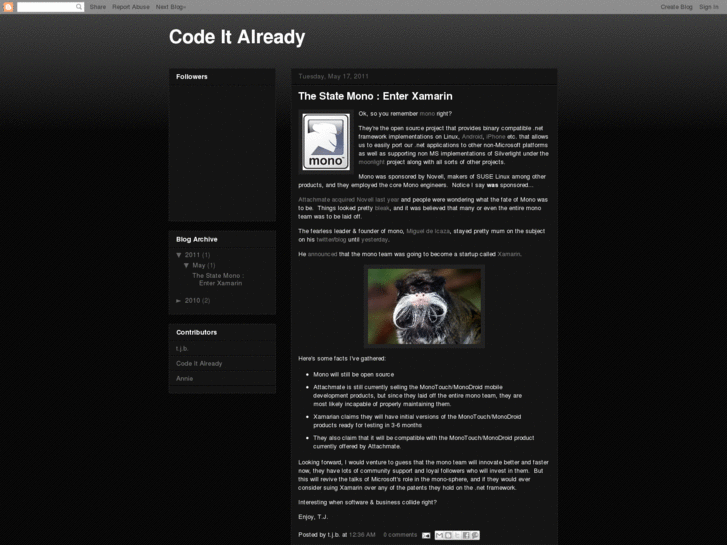The width and height of the screenshot is (727, 545).
Task: Follow the 'yesterday' link
Action: pyautogui.click(x=374, y=240)
